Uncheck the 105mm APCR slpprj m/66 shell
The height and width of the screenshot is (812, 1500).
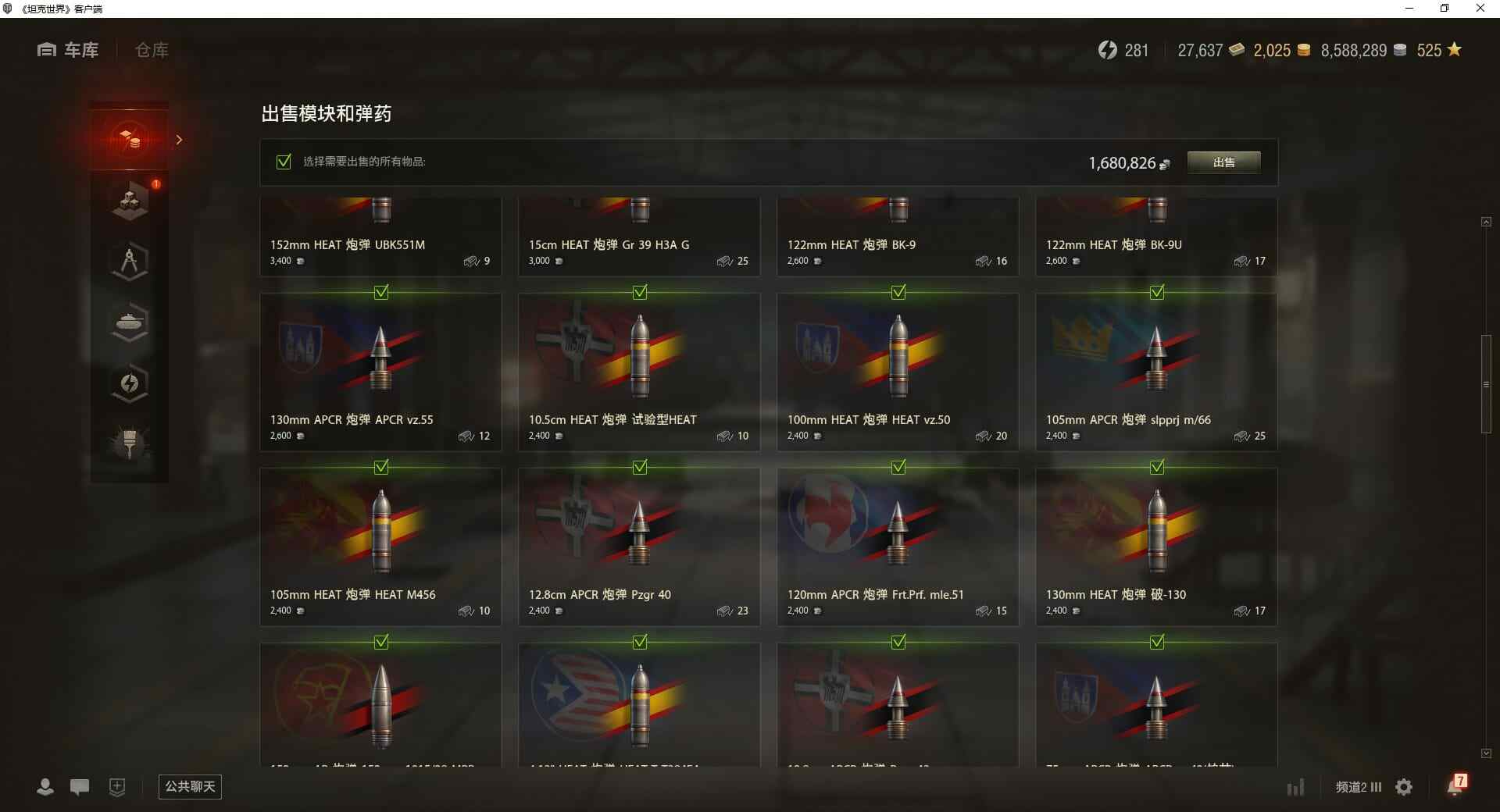1157,292
